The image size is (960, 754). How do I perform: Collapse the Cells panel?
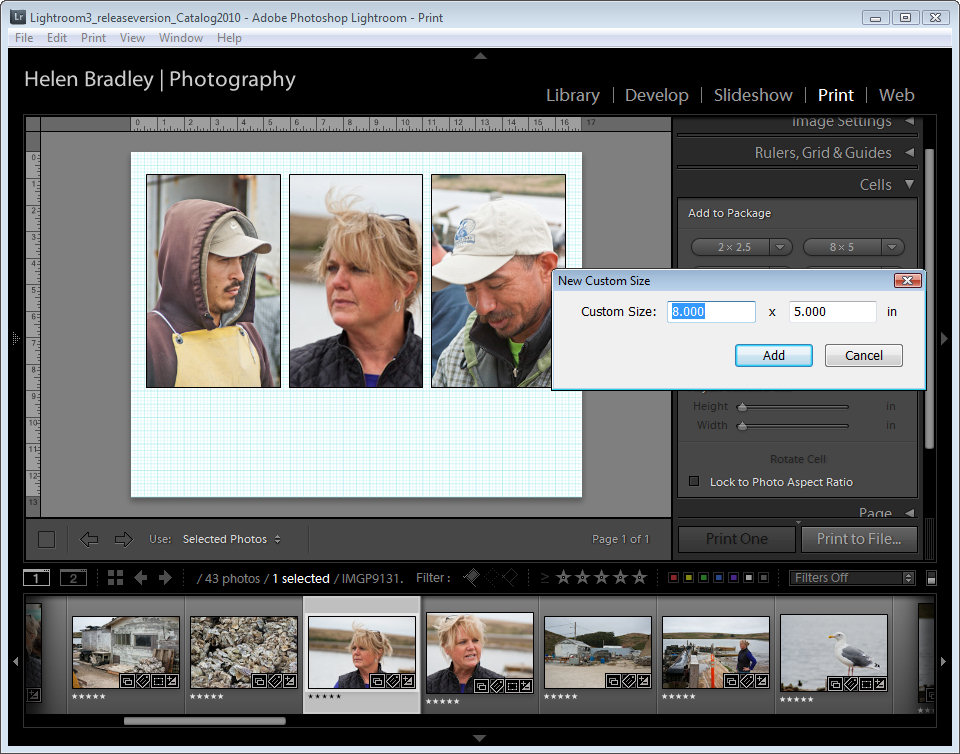tap(909, 185)
